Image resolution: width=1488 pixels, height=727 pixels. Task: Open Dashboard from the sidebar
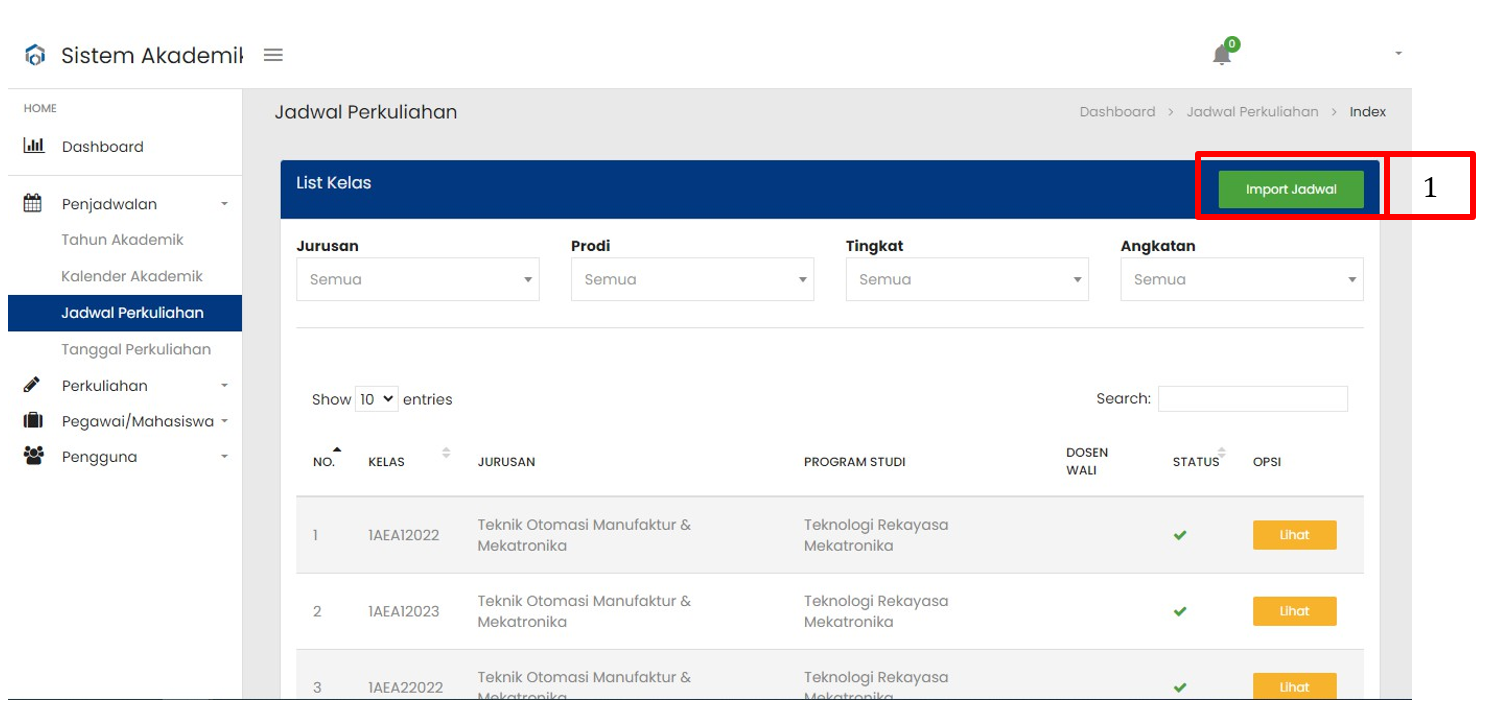click(x=102, y=146)
